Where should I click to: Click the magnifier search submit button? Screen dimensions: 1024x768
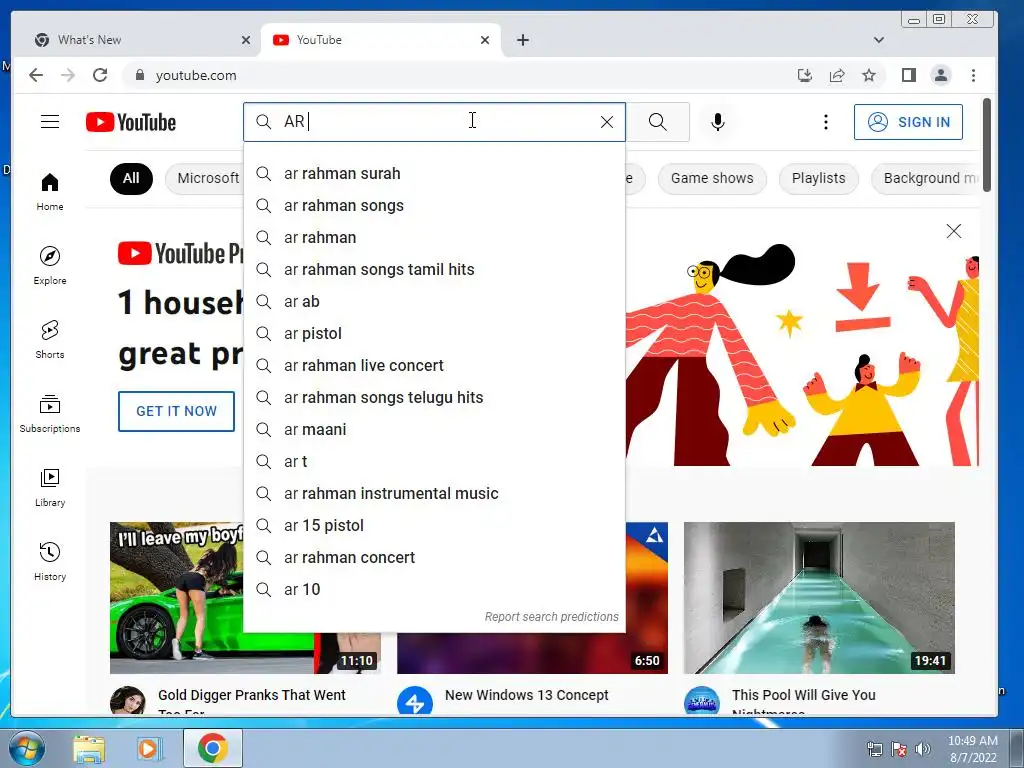(x=658, y=122)
